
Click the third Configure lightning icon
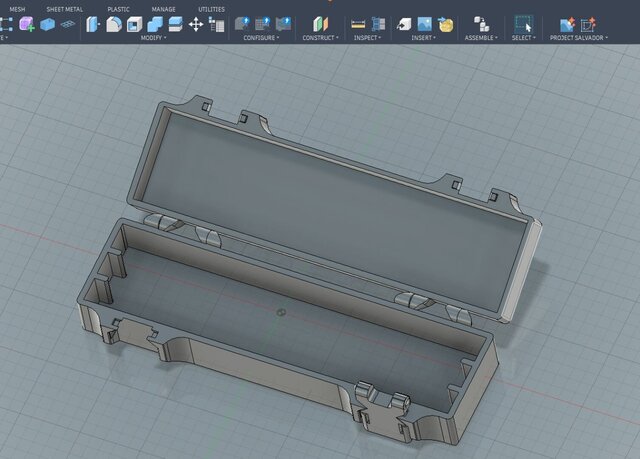tap(283, 24)
